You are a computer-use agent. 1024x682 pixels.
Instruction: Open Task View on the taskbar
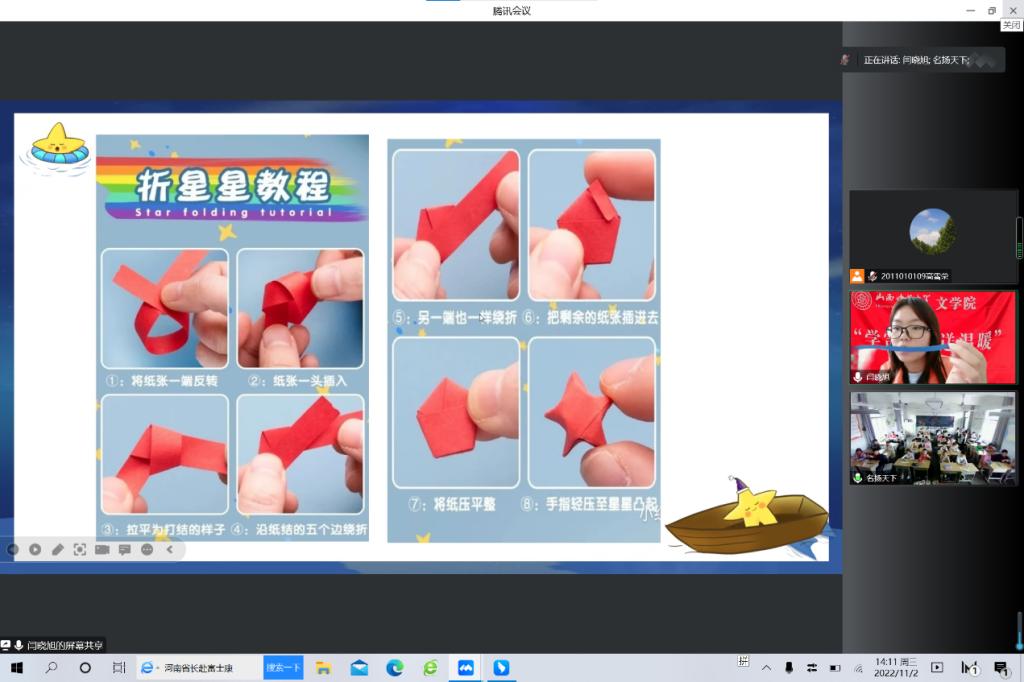tap(119, 667)
